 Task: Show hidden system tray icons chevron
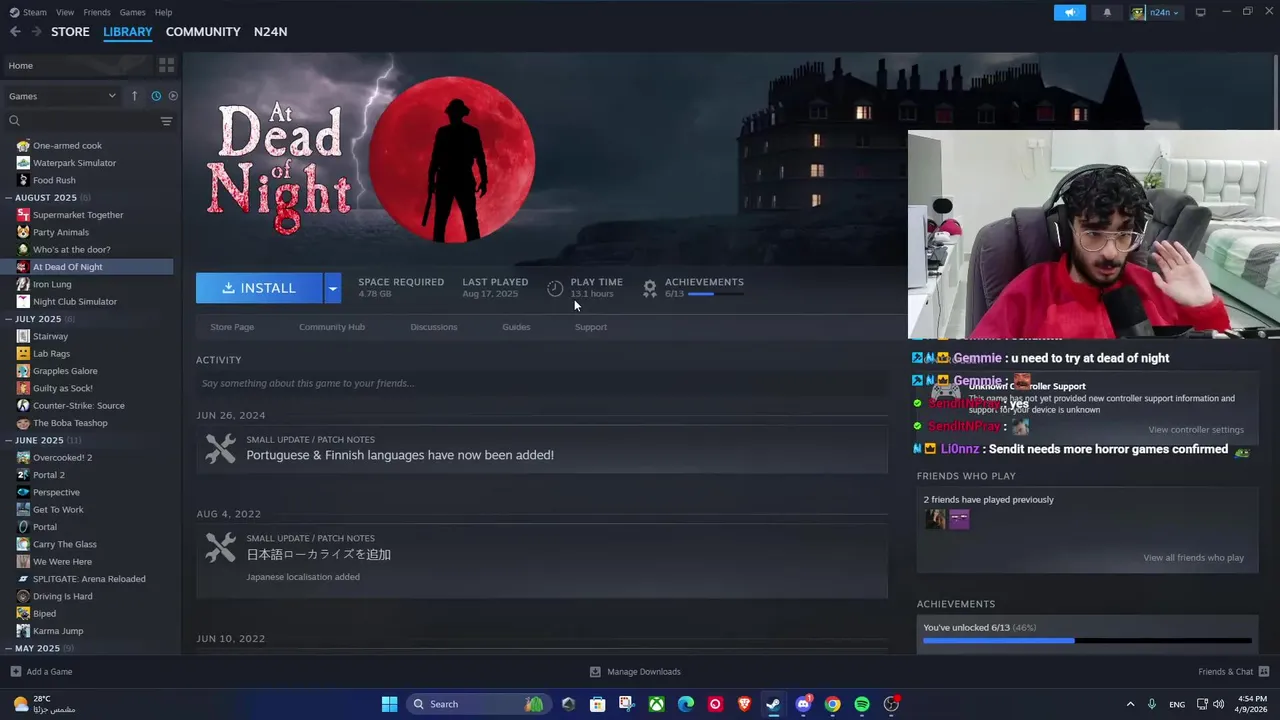[x=1130, y=704]
